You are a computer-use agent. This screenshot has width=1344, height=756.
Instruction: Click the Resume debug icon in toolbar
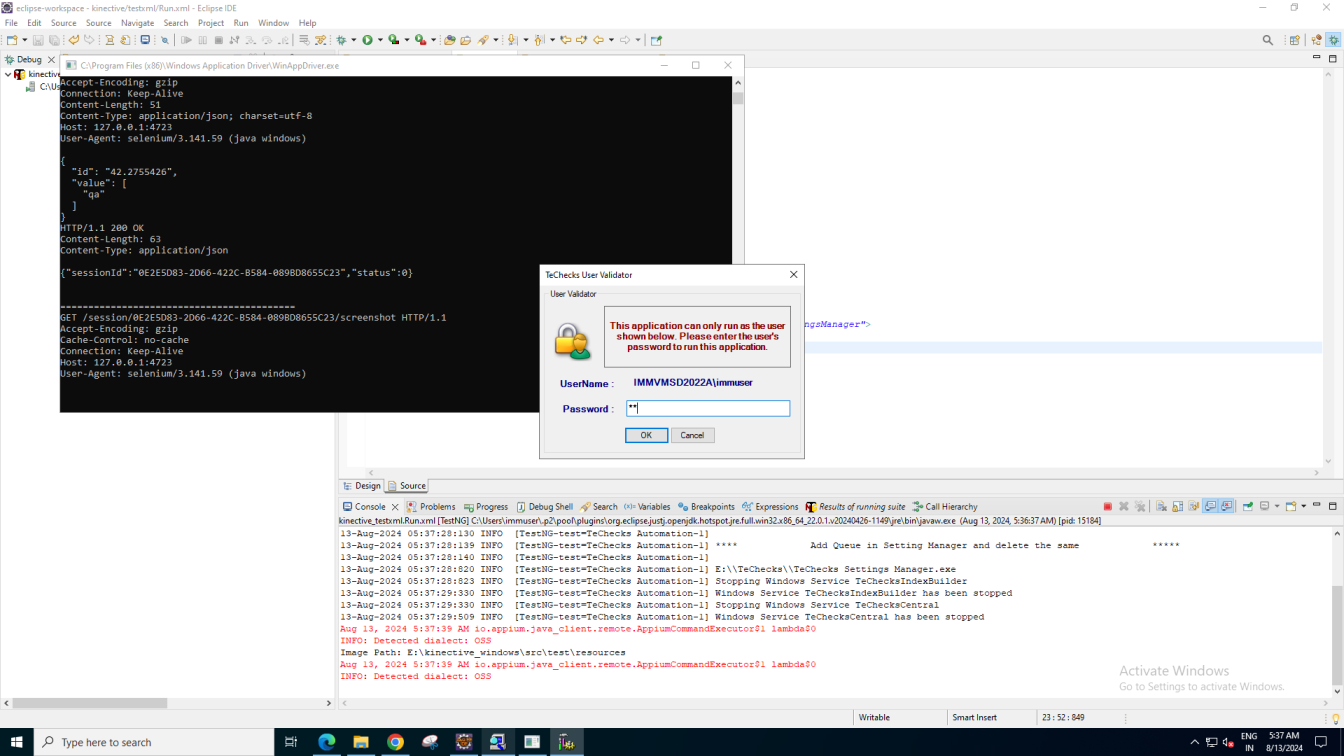[186, 40]
